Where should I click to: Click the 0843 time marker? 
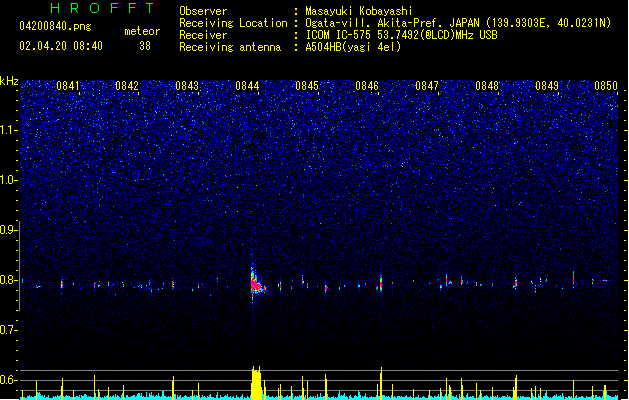tap(187, 86)
